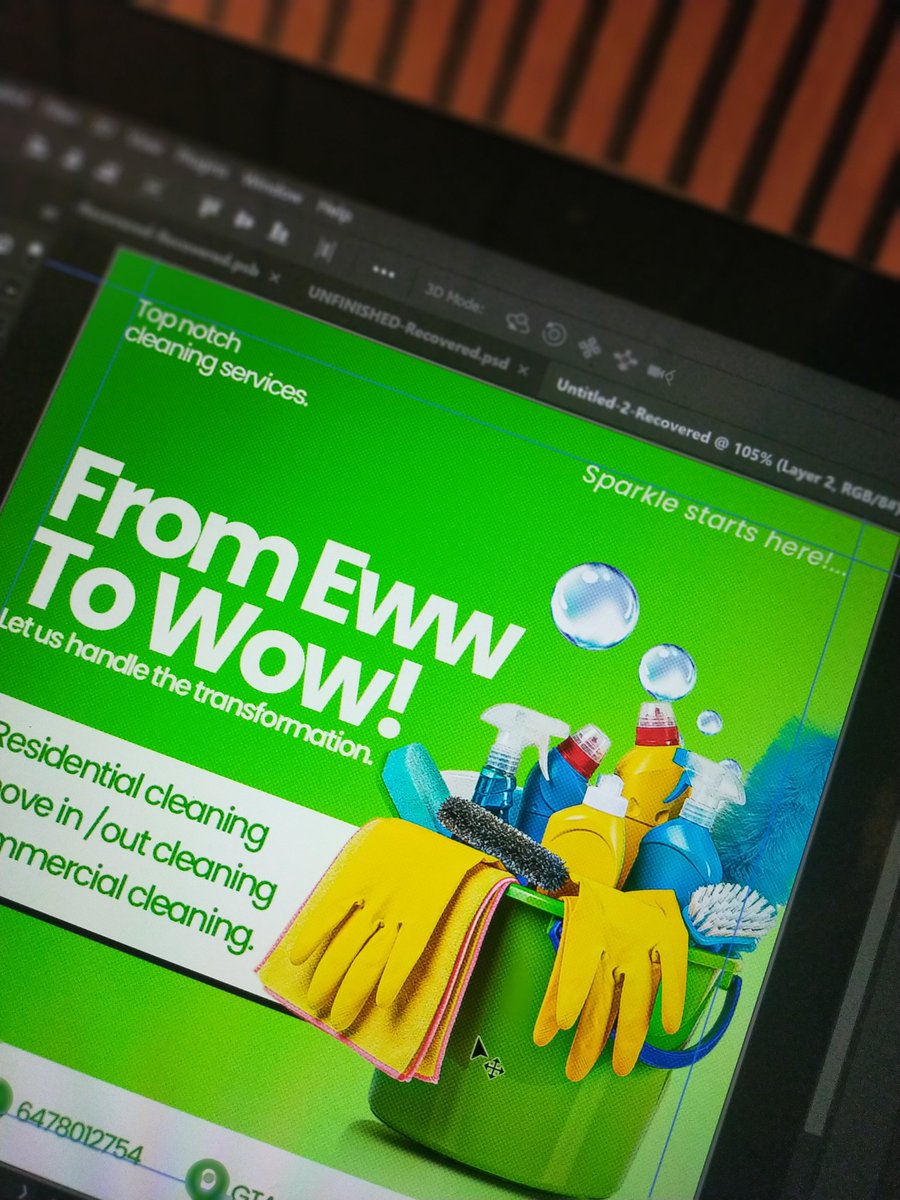Select the 'Sparkle starts here!...' text
900x1200 pixels.
click(x=715, y=521)
